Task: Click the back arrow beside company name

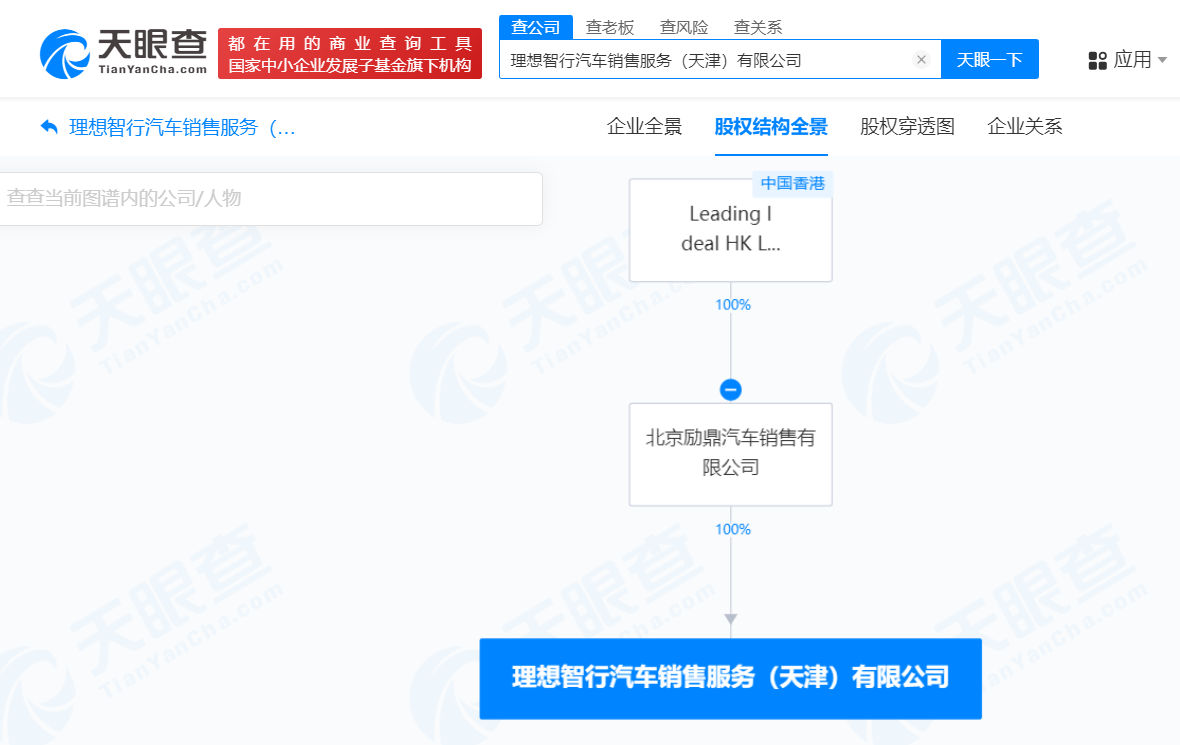Action: pos(47,128)
